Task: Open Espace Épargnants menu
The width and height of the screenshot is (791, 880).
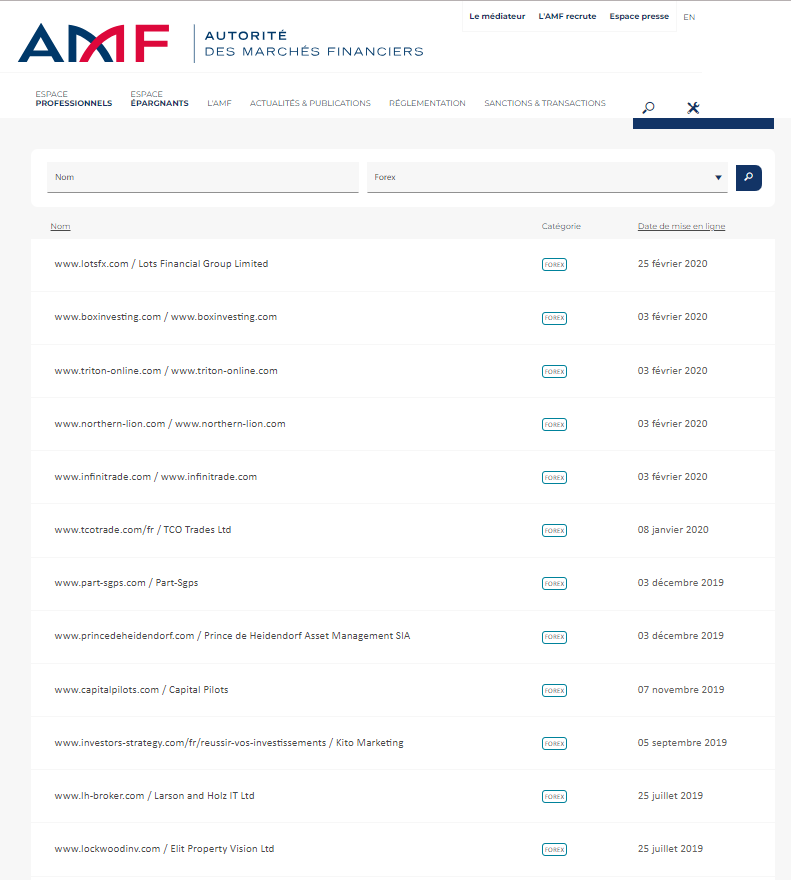Action: pos(159,99)
